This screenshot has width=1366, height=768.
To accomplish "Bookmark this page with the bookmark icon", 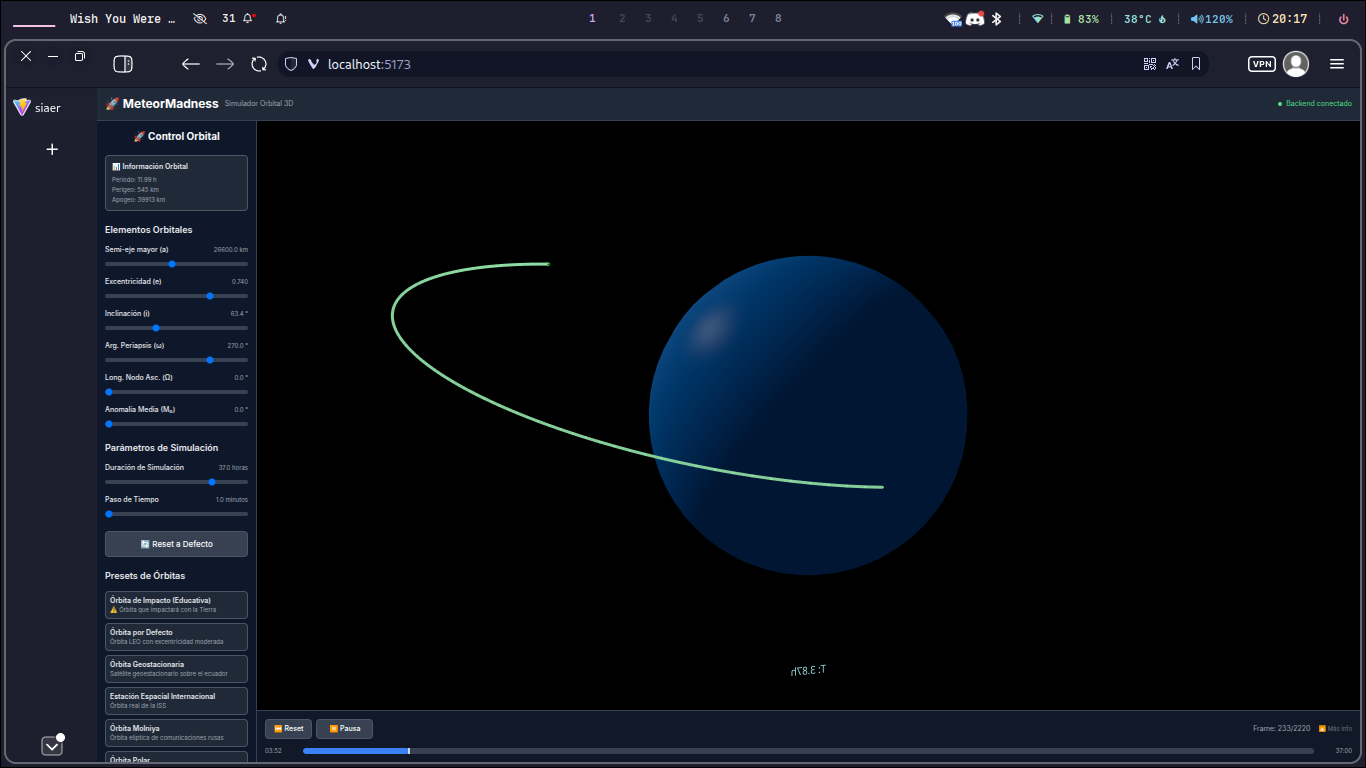I will (1196, 64).
